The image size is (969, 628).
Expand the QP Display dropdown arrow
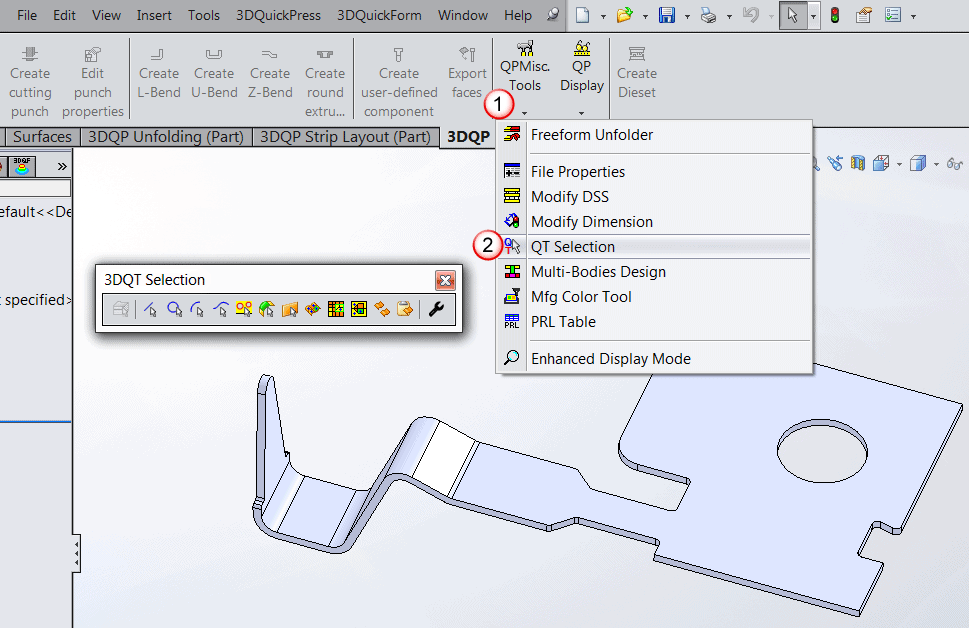(581, 113)
